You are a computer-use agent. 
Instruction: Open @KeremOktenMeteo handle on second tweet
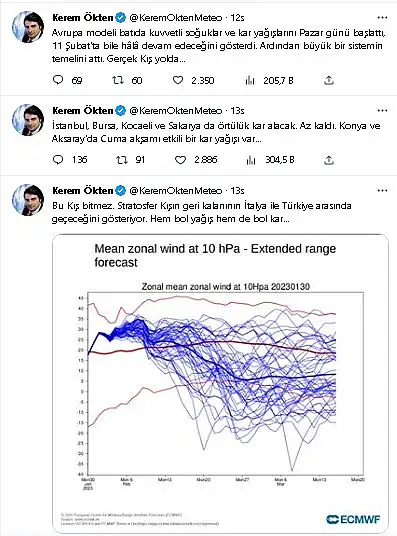pos(176,110)
